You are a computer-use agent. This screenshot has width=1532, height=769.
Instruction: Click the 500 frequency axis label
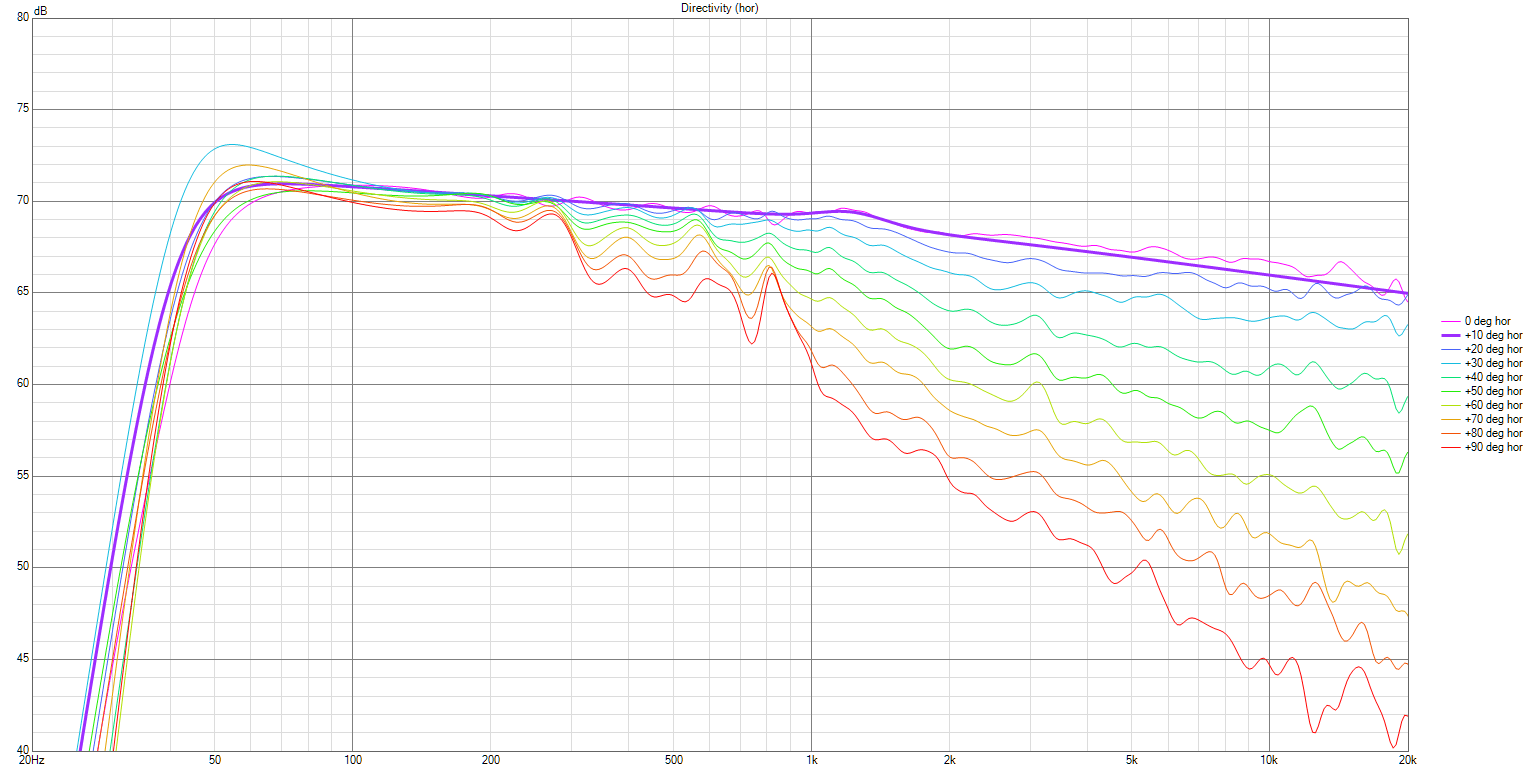click(x=673, y=761)
